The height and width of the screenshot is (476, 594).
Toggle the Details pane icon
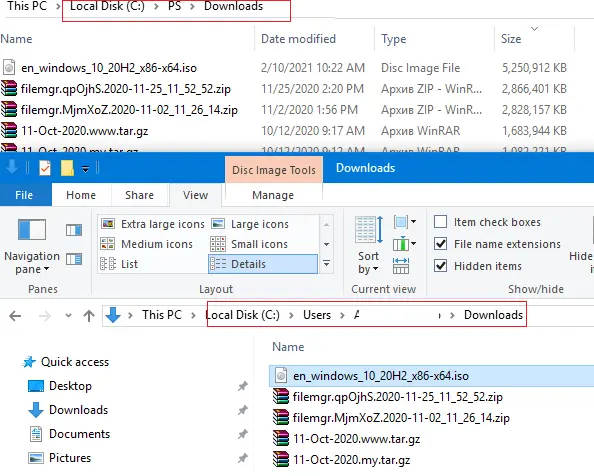coord(74,259)
